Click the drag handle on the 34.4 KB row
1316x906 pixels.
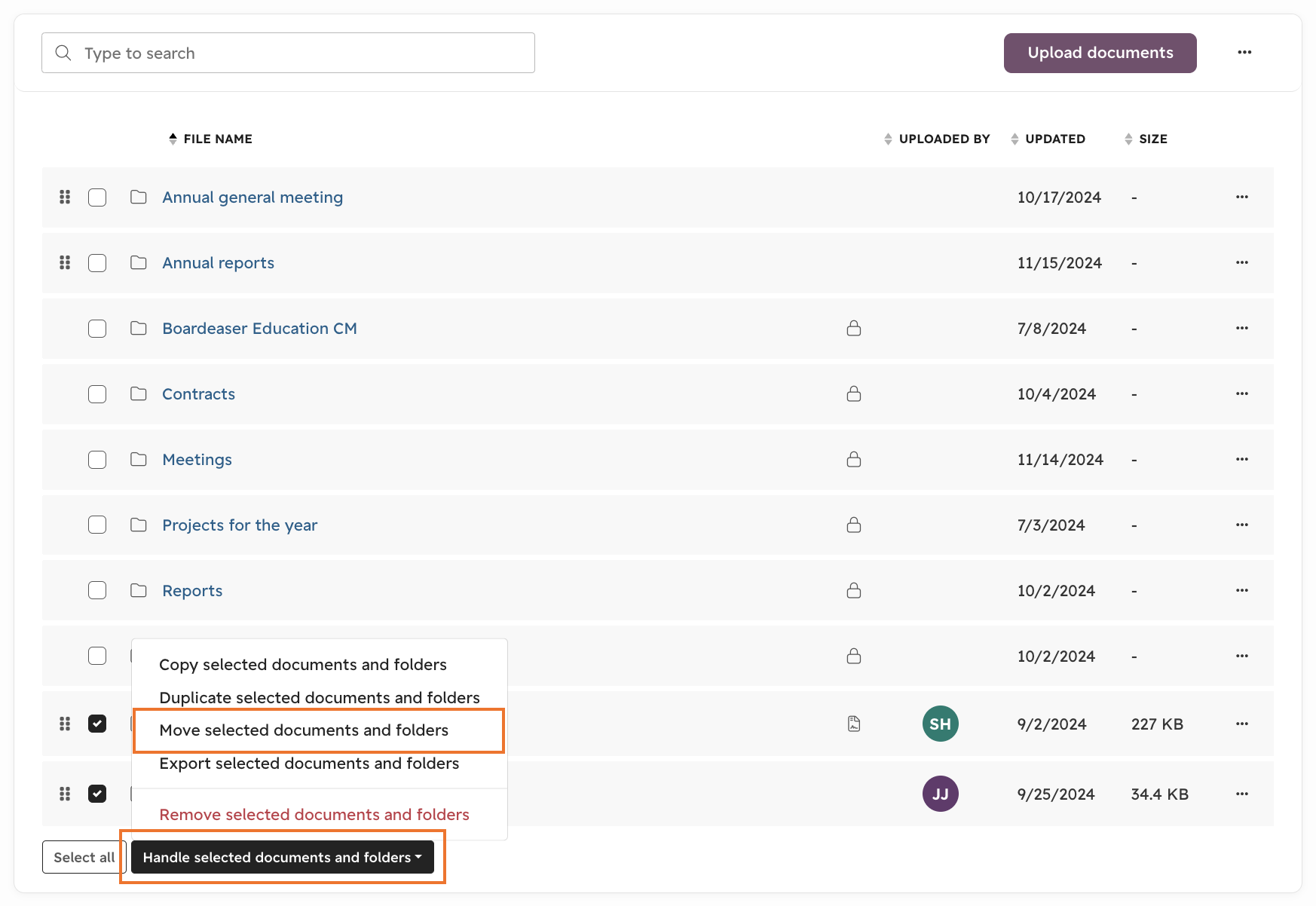[65, 794]
